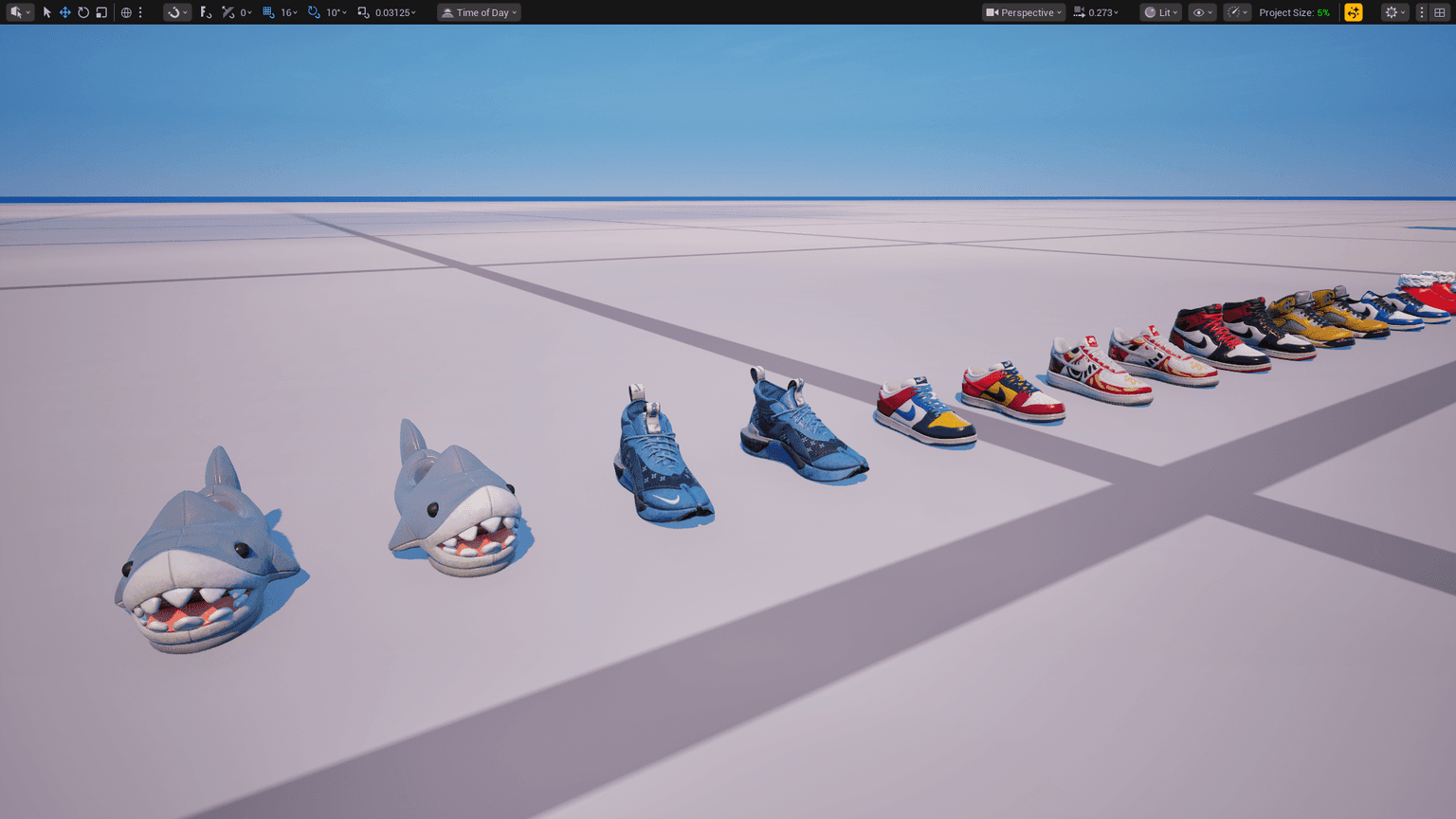Open the 0 value snap dropdown
This screenshot has width=1456, height=819.
(246, 12)
